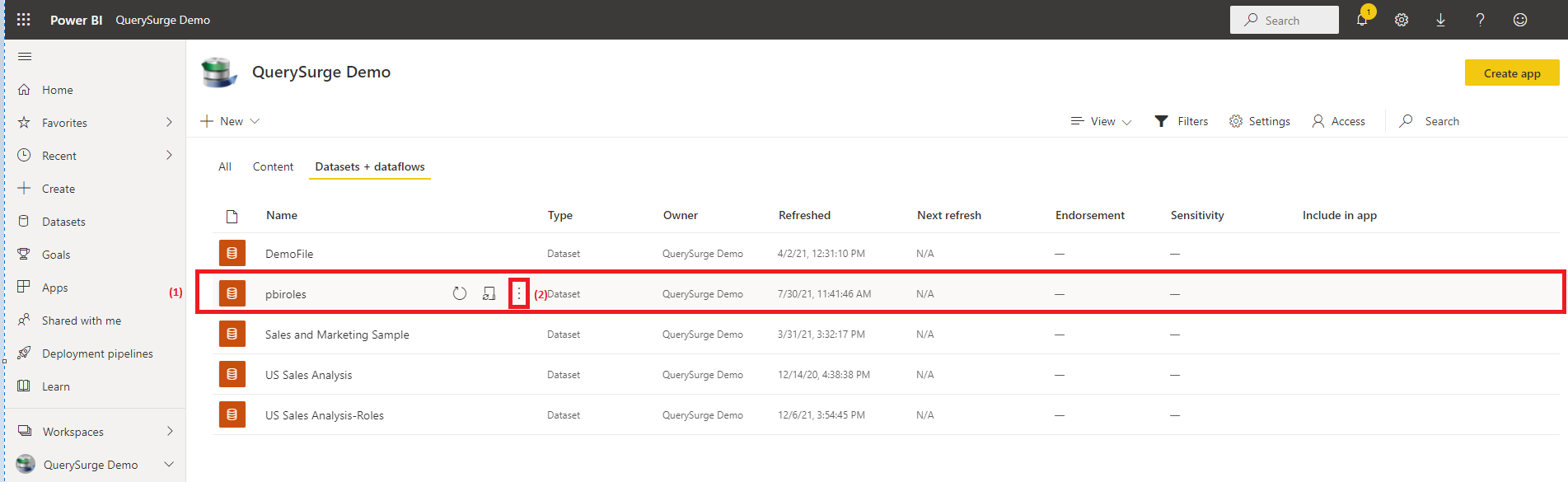Click the Power BI home title
Screen dimensions: 1568x482
(x=77, y=20)
